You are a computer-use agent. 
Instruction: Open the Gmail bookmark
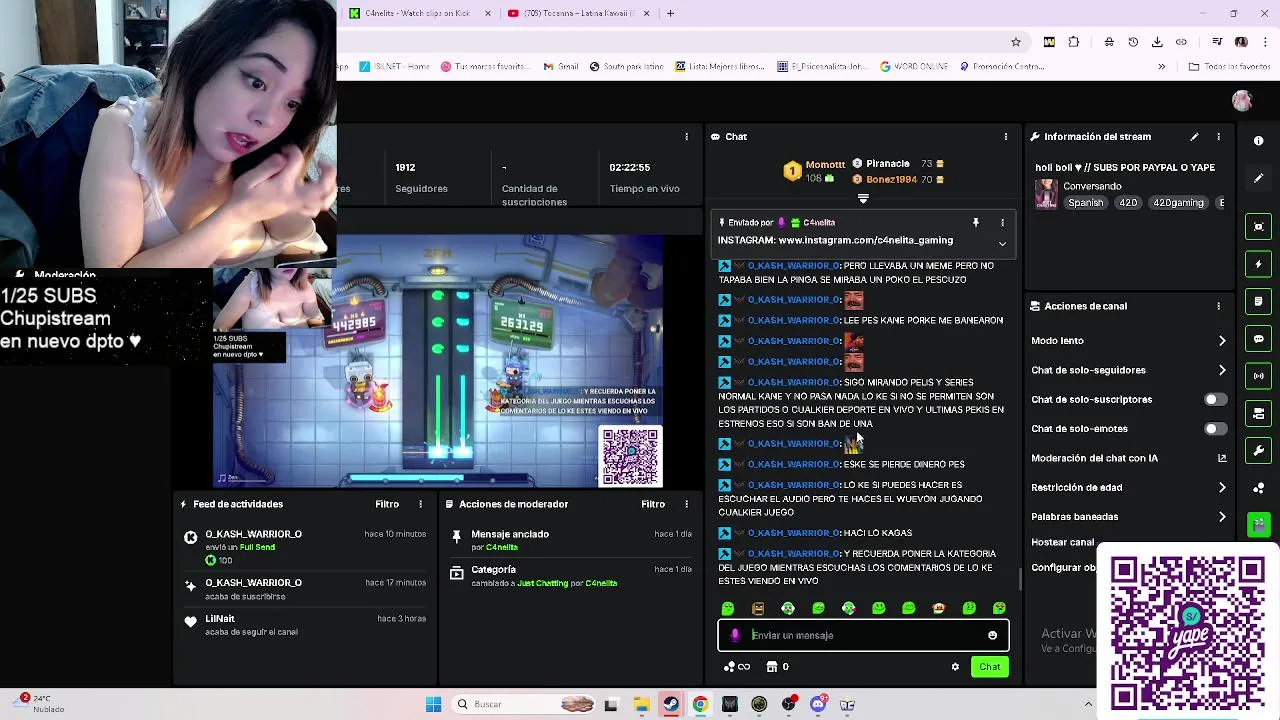click(561, 67)
